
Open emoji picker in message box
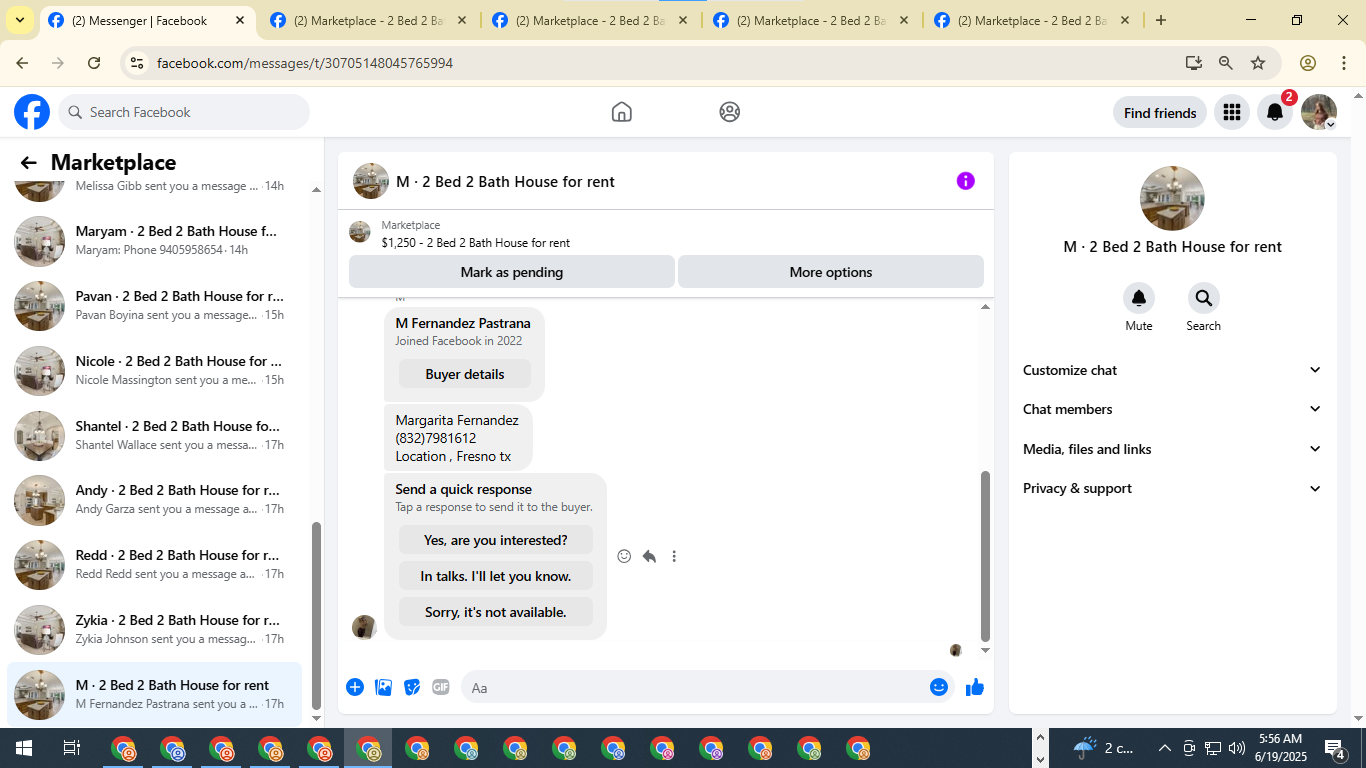tap(938, 687)
